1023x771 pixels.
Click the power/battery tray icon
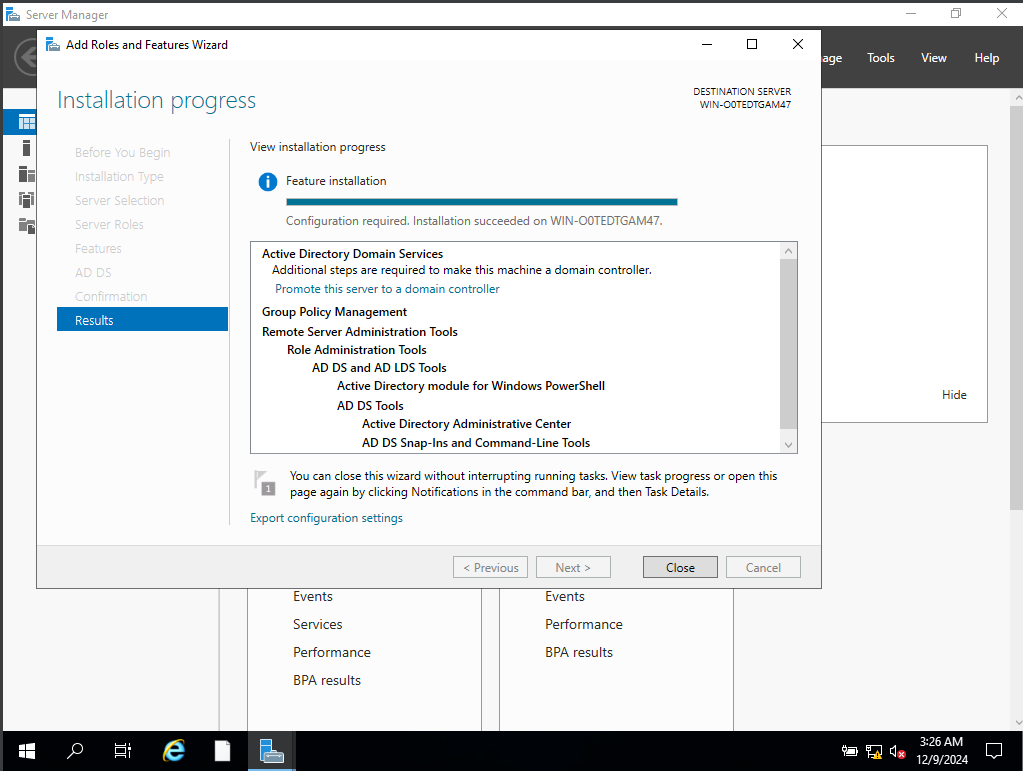(849, 751)
